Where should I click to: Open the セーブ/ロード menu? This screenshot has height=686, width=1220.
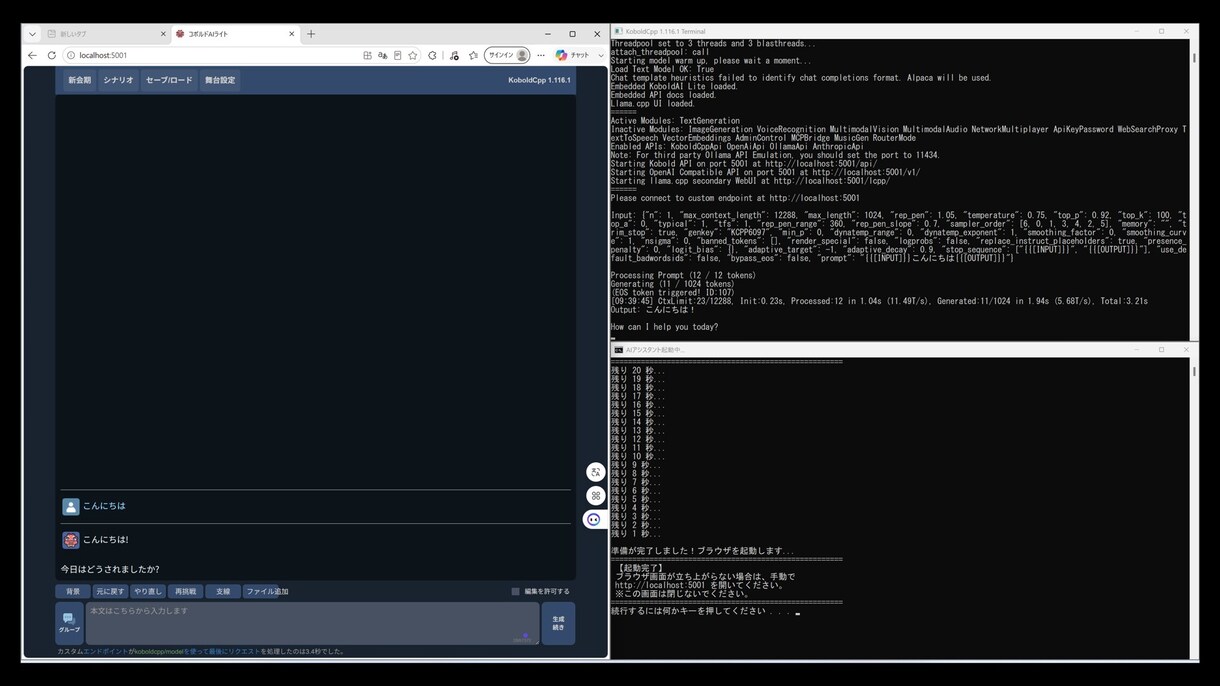coord(169,80)
